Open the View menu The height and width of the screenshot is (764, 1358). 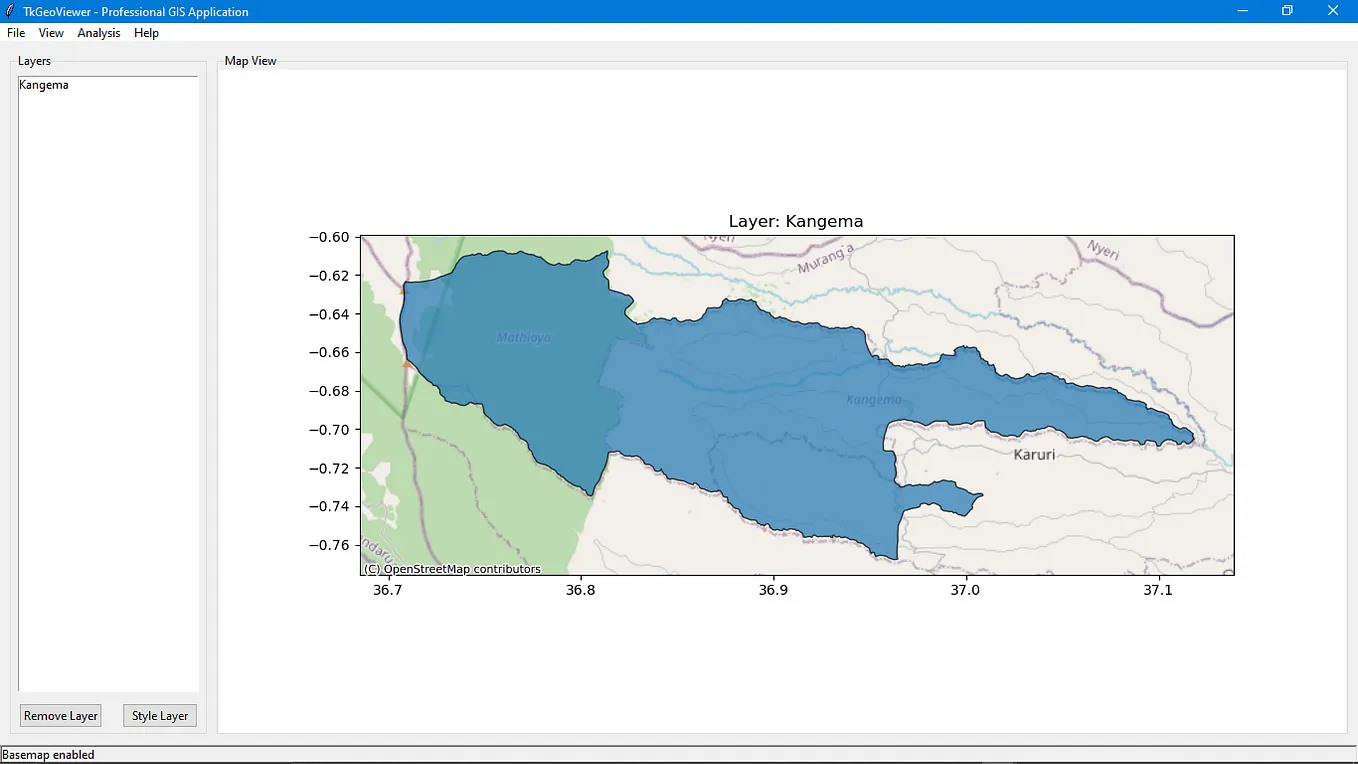(x=50, y=32)
